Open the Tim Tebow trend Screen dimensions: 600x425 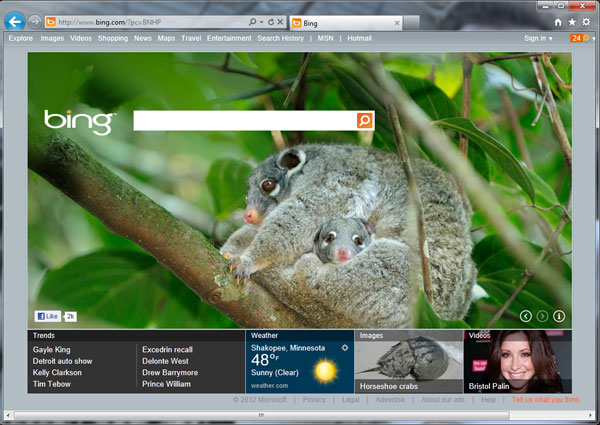click(52, 384)
